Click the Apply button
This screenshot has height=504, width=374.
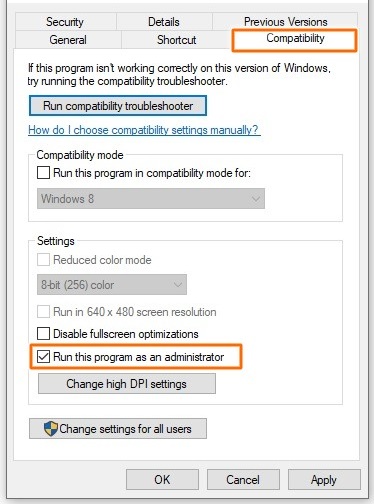tap(324, 480)
